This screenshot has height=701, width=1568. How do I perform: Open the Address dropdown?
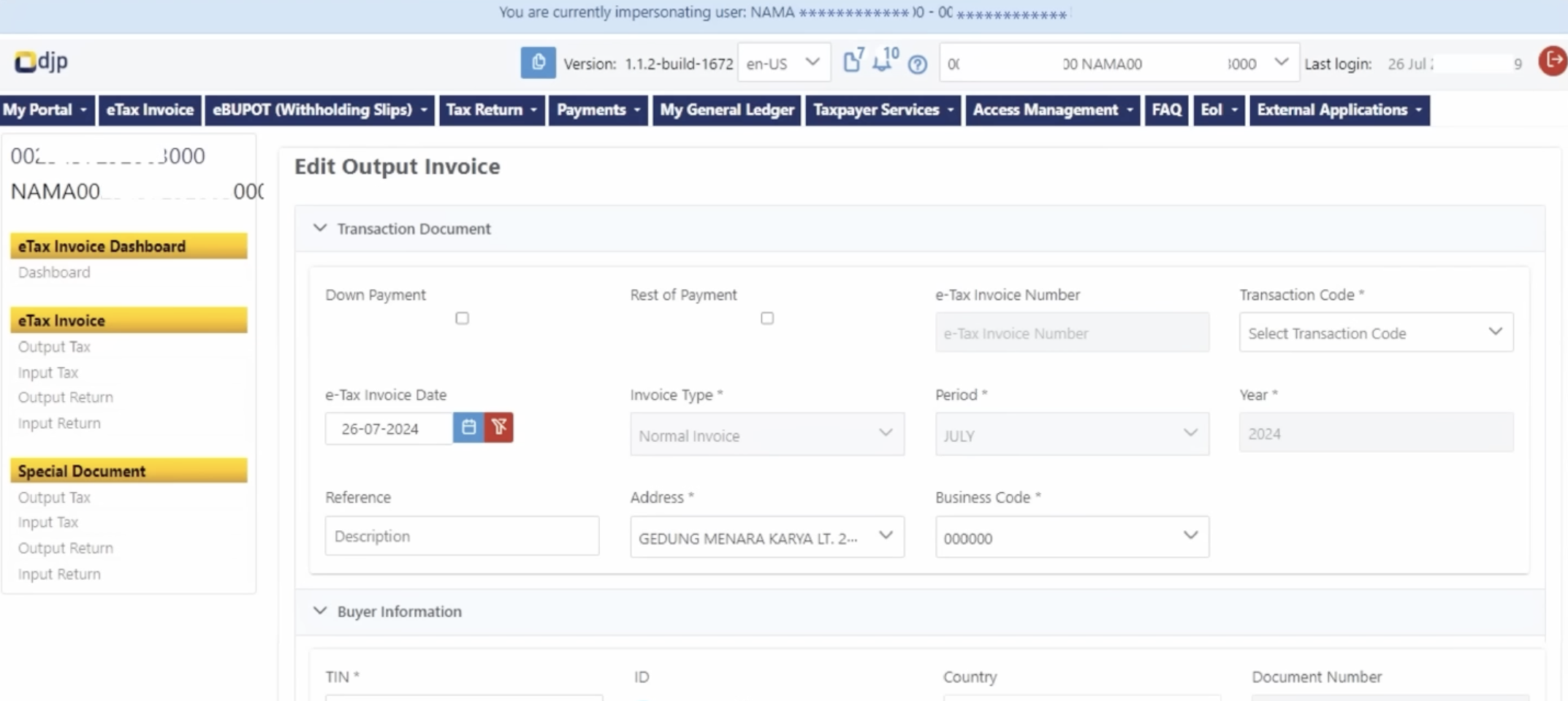point(766,537)
